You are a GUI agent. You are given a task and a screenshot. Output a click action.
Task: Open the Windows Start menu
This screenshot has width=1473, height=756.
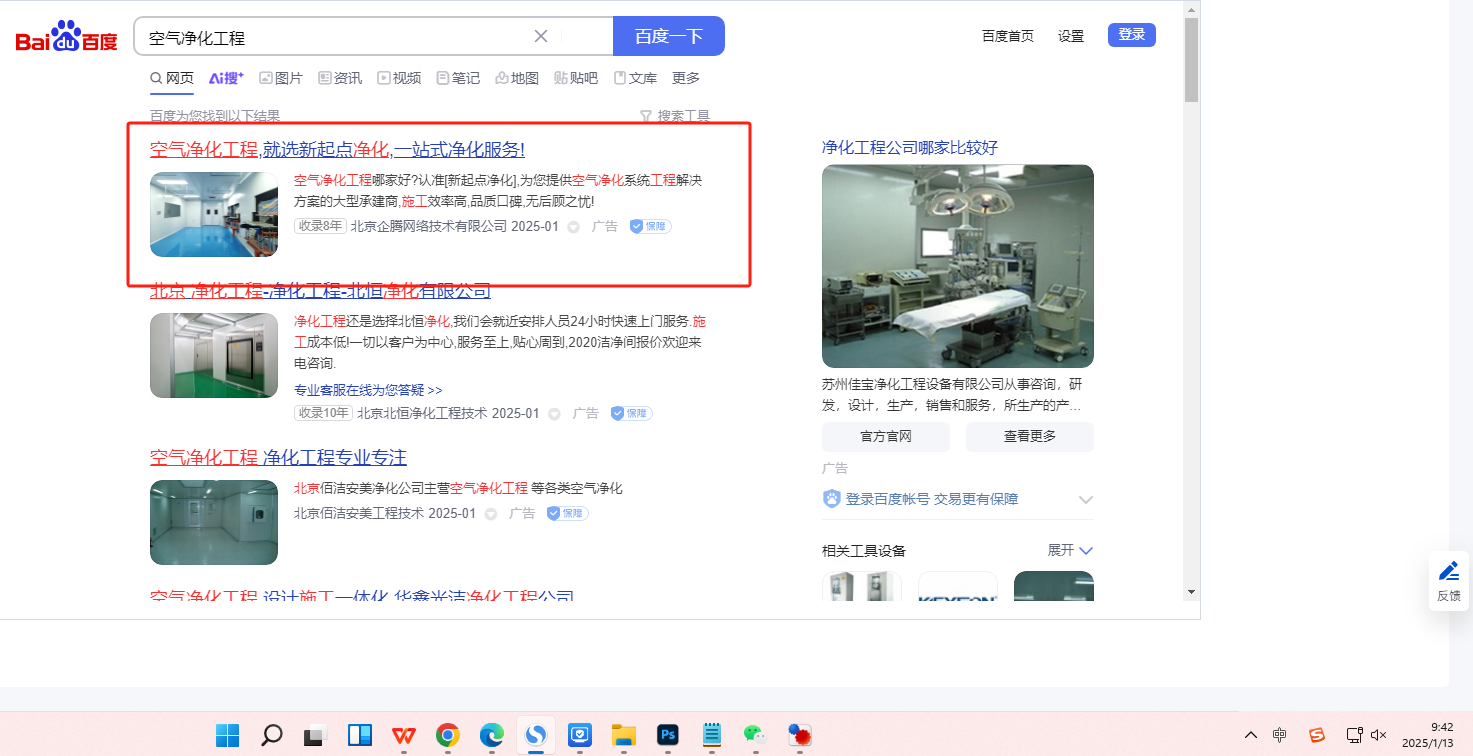pyautogui.click(x=228, y=735)
